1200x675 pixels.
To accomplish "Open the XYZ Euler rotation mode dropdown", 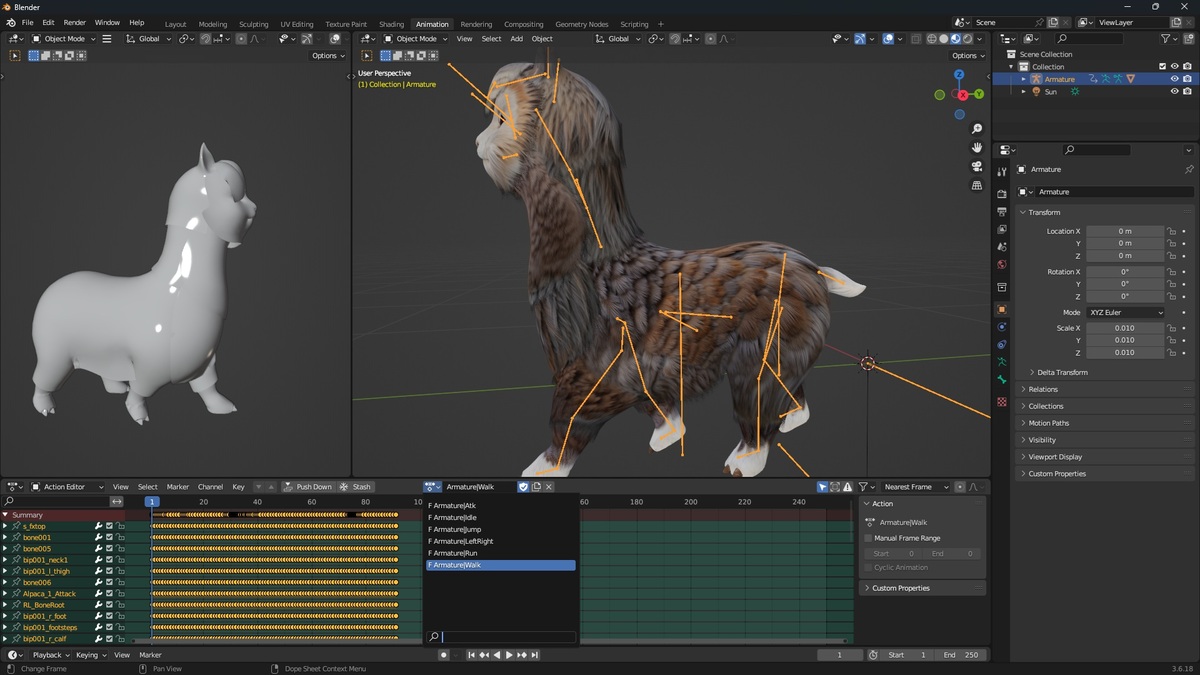I will [x=1126, y=312].
